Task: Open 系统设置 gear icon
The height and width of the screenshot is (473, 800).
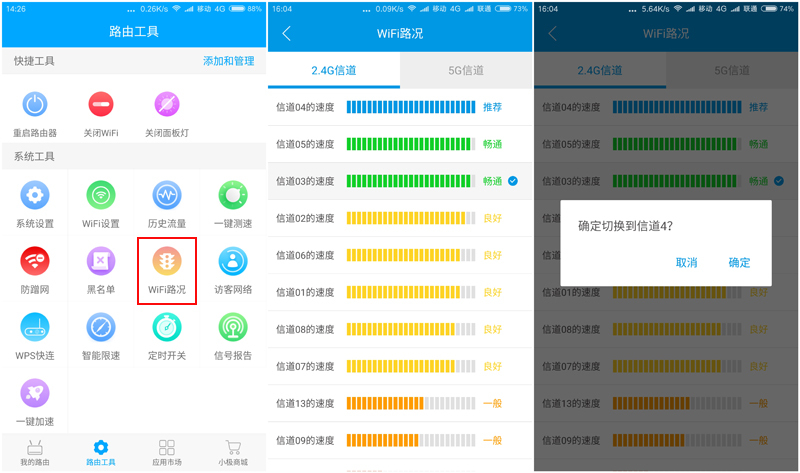Action: tap(34, 196)
